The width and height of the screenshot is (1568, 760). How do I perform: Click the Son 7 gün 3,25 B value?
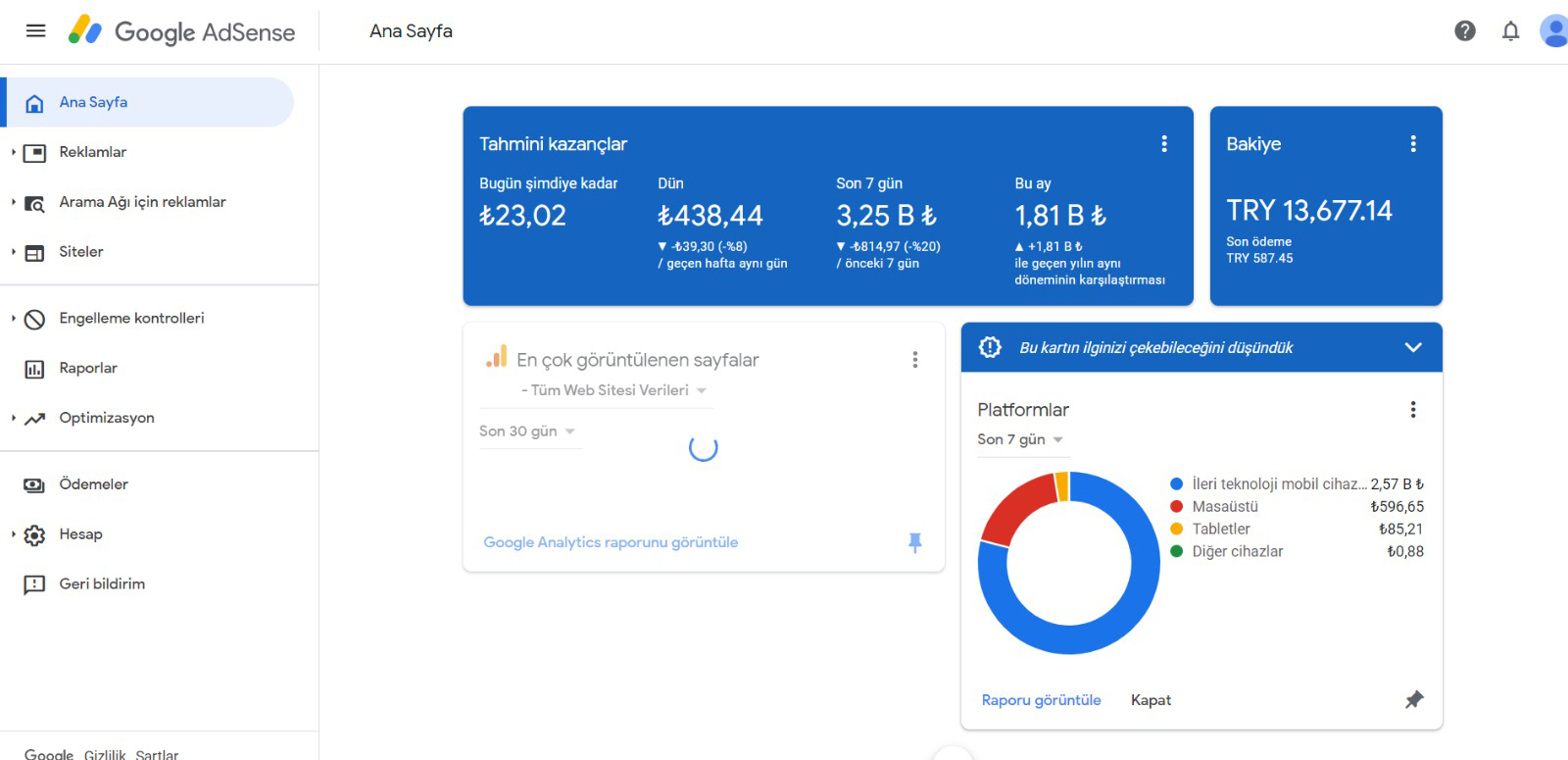[887, 215]
